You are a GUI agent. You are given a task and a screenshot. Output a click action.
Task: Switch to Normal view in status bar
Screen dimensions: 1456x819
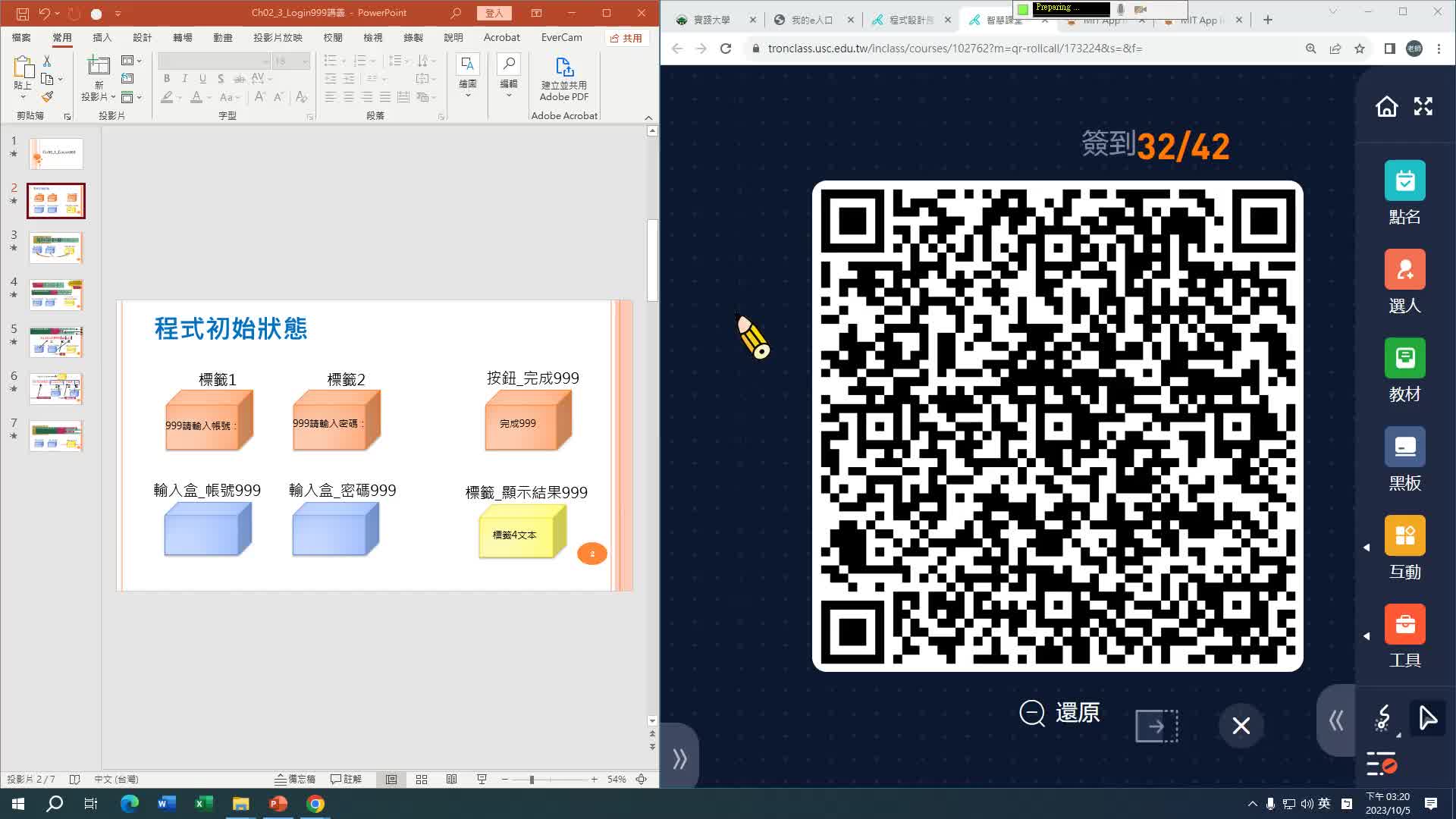click(391, 779)
